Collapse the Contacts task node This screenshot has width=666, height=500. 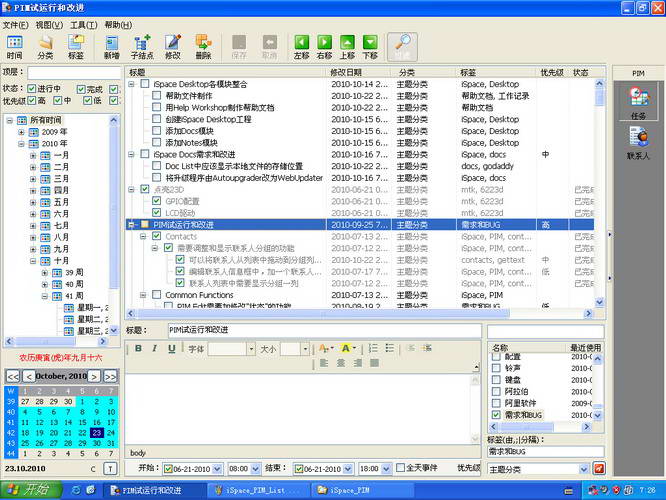143,236
